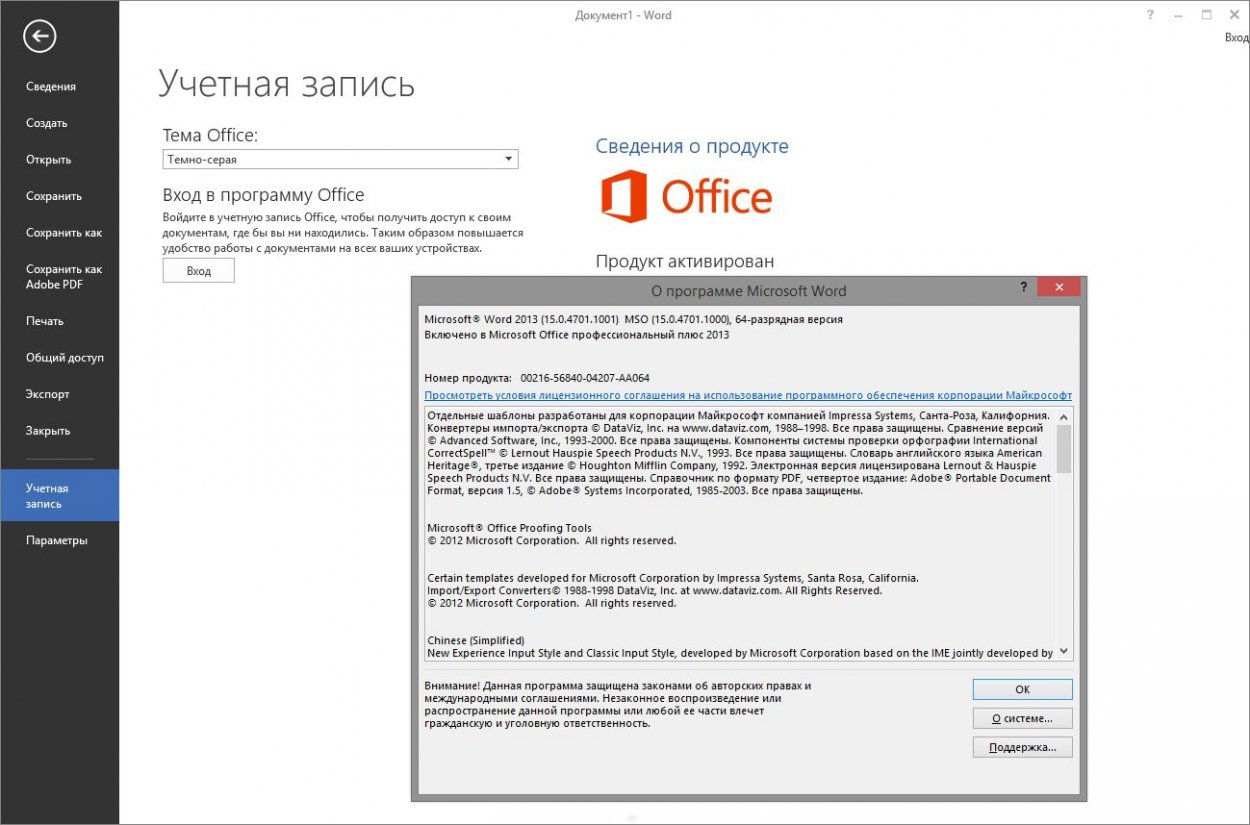1250x825 pixels.
Task: Select Сохранить как Adobe PDF
Action: 64,277
